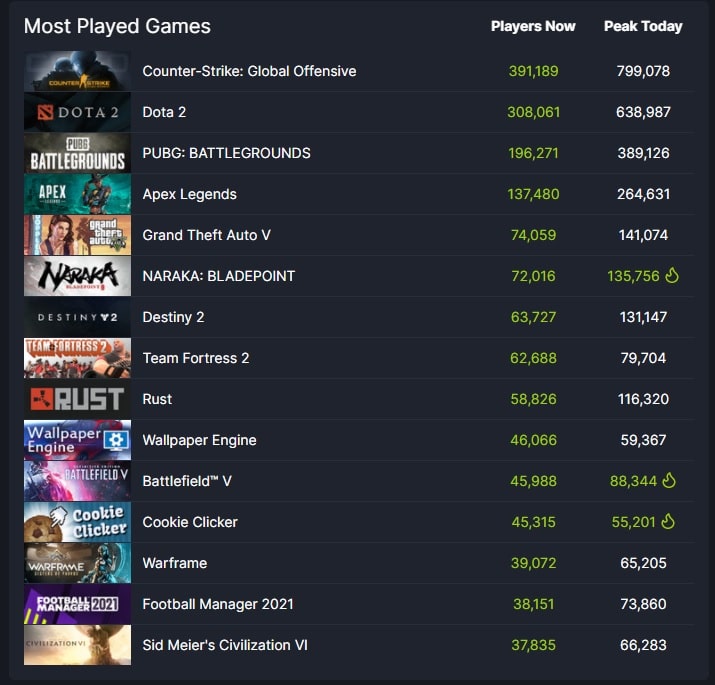Open the Team Fortress 2 title link

pos(196,358)
